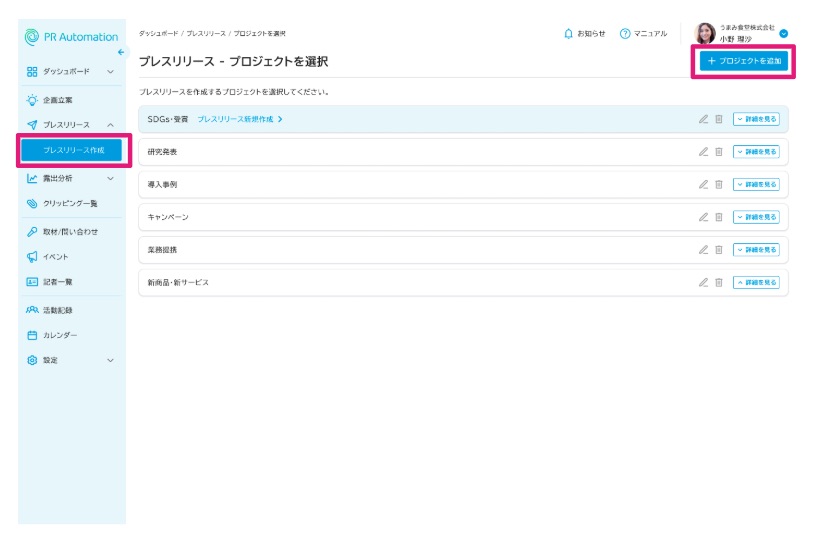Click the プレスリリース新規作成 link
Screen dimensions: 828x541
coord(240,119)
